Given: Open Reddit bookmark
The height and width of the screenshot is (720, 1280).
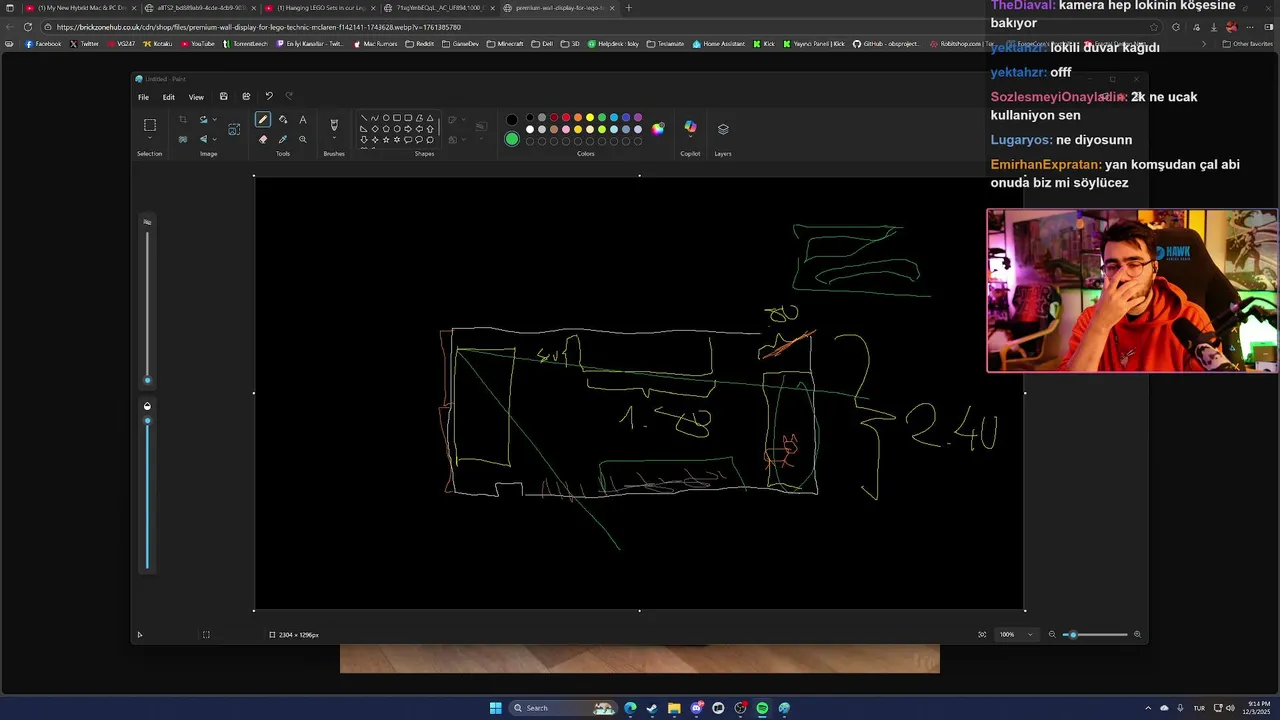Looking at the screenshot, I should [x=421, y=44].
